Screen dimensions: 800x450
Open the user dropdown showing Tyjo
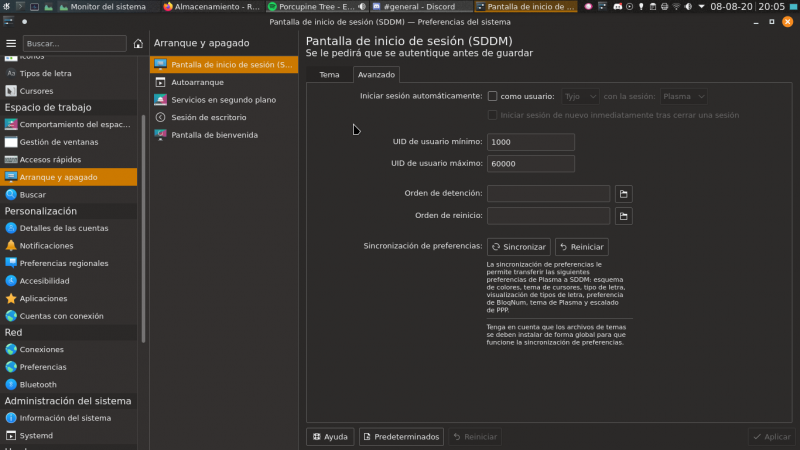coord(580,96)
